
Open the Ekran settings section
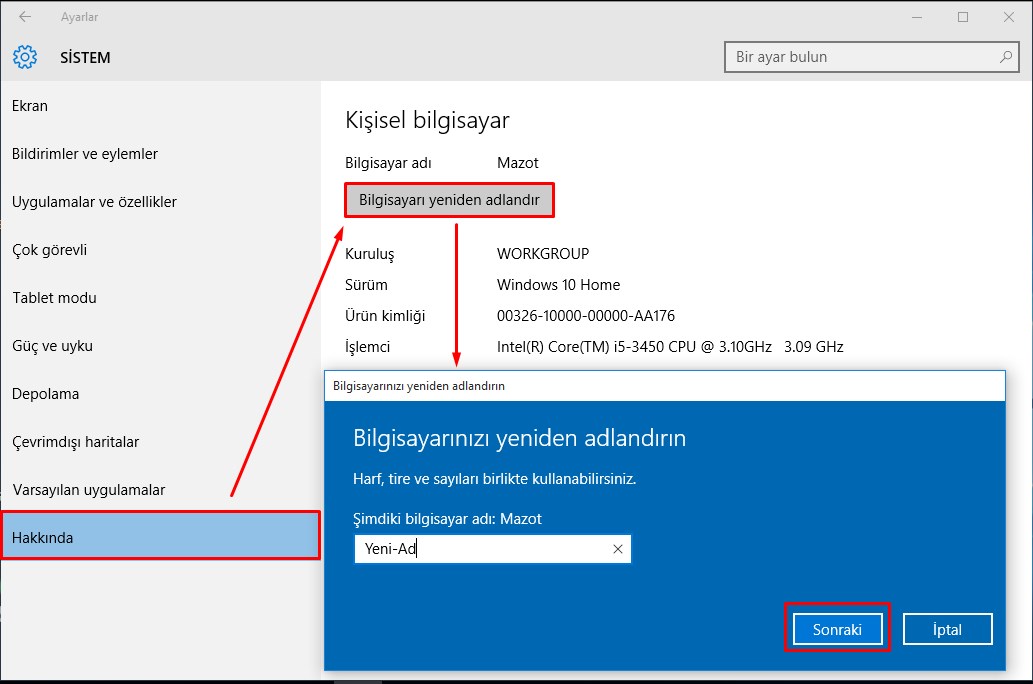30,106
